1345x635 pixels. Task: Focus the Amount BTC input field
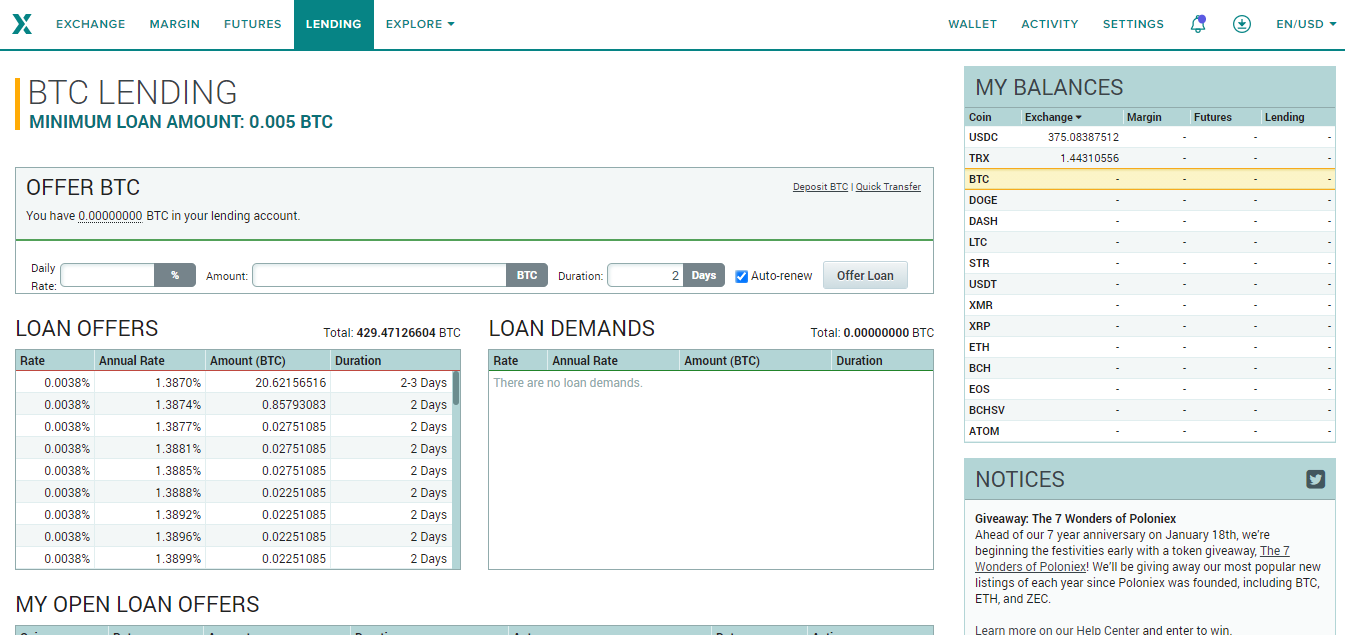[380, 275]
